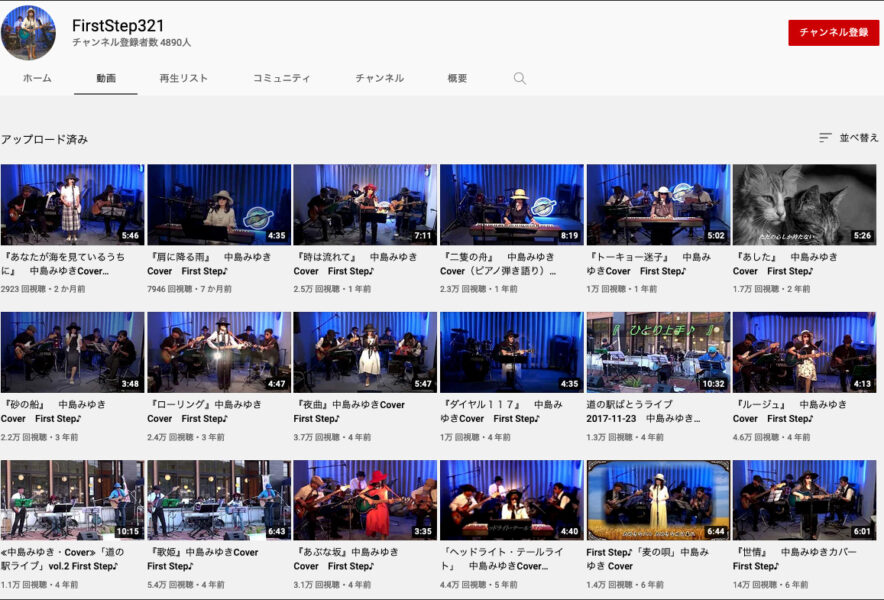Open the cat thumbnail for 『あした』

coord(805,204)
